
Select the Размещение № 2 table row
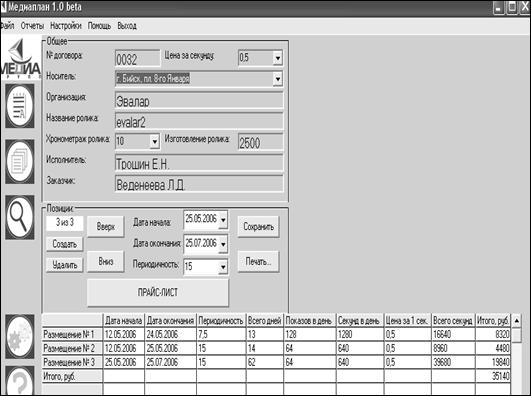coord(276,348)
